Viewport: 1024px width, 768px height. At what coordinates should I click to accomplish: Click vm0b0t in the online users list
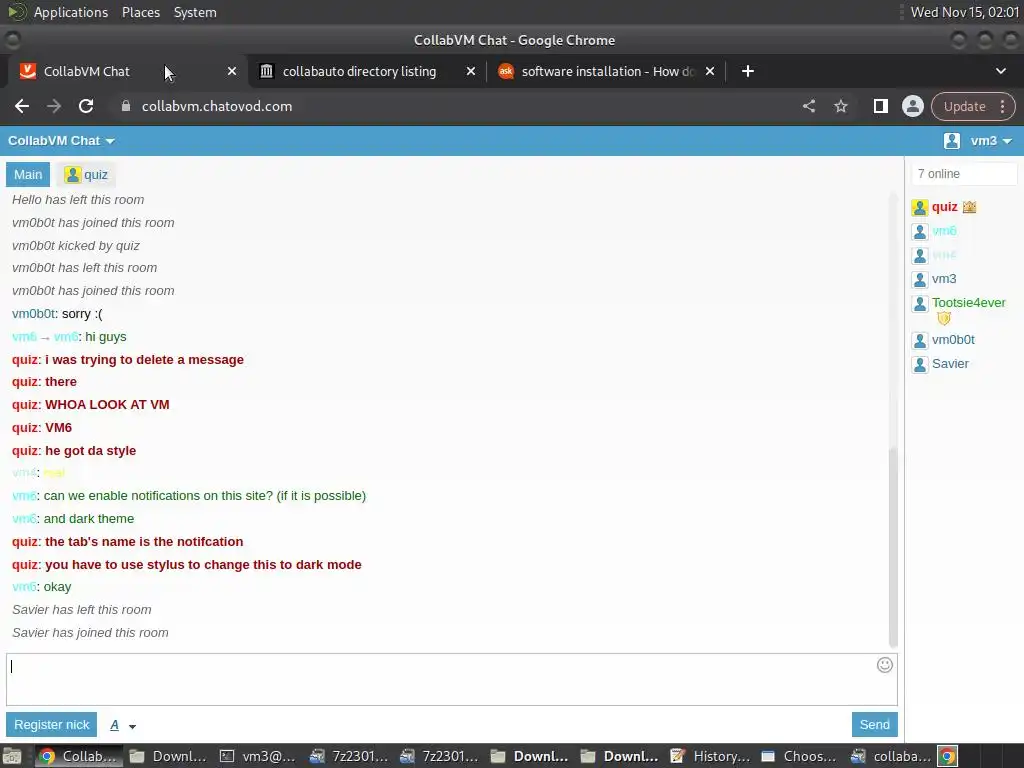point(953,340)
